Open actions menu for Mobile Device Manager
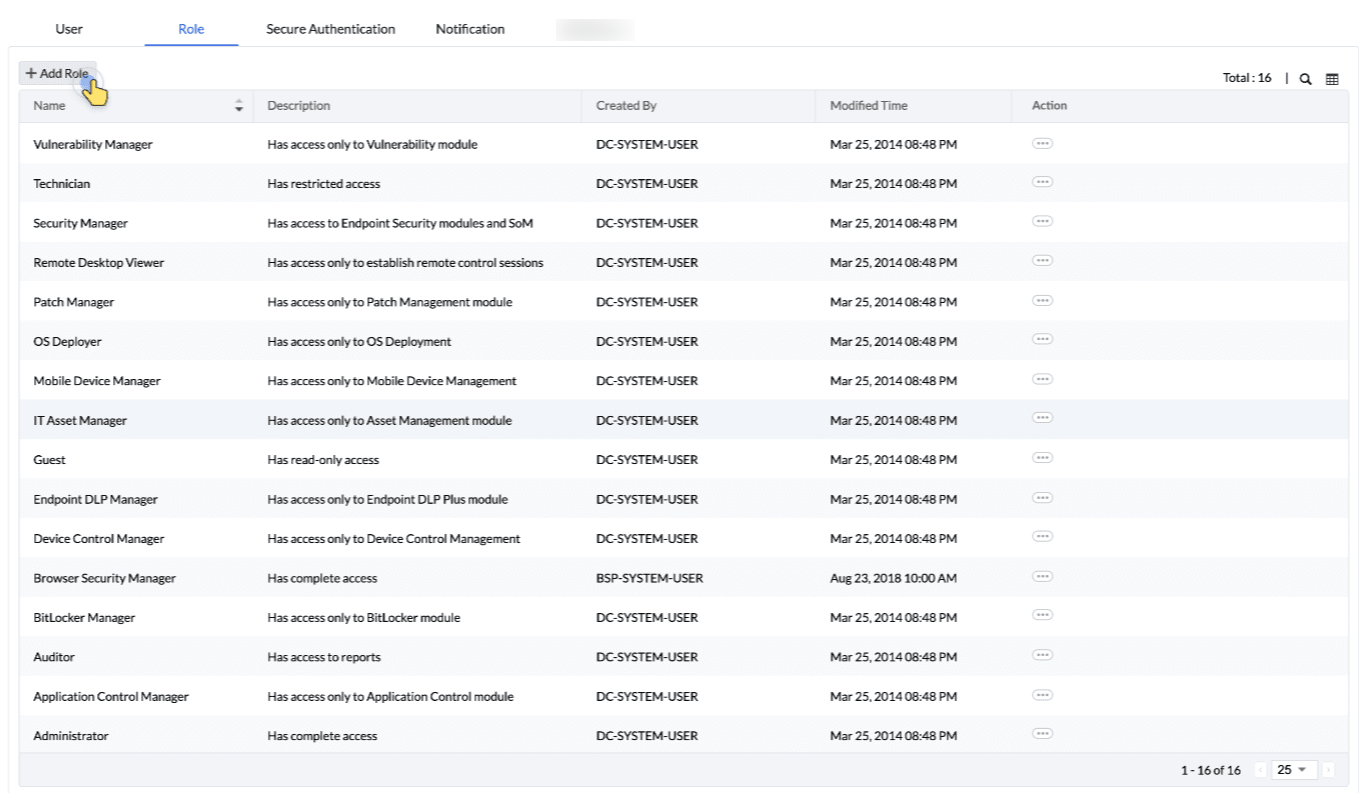Image resolution: width=1359 pixels, height=793 pixels. [x=1042, y=380]
